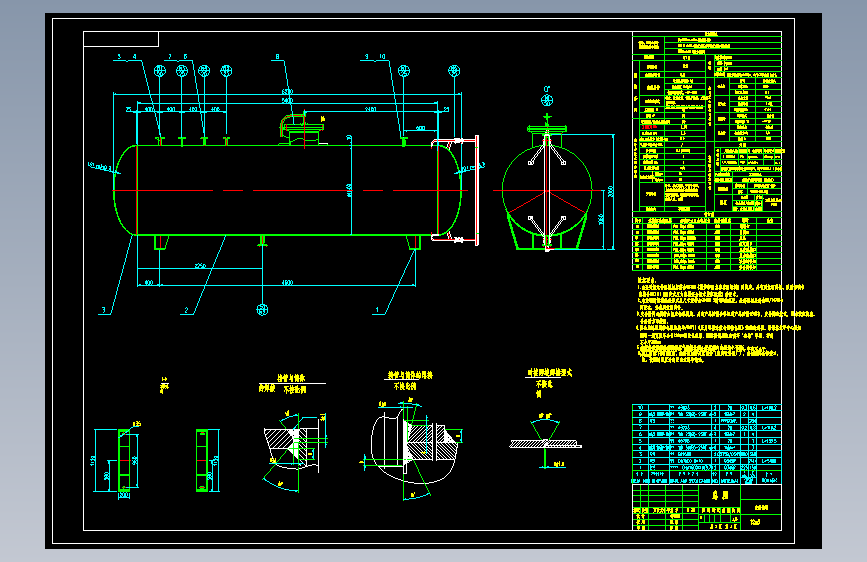Click the V-groove butt weld detail drawing

point(545,440)
